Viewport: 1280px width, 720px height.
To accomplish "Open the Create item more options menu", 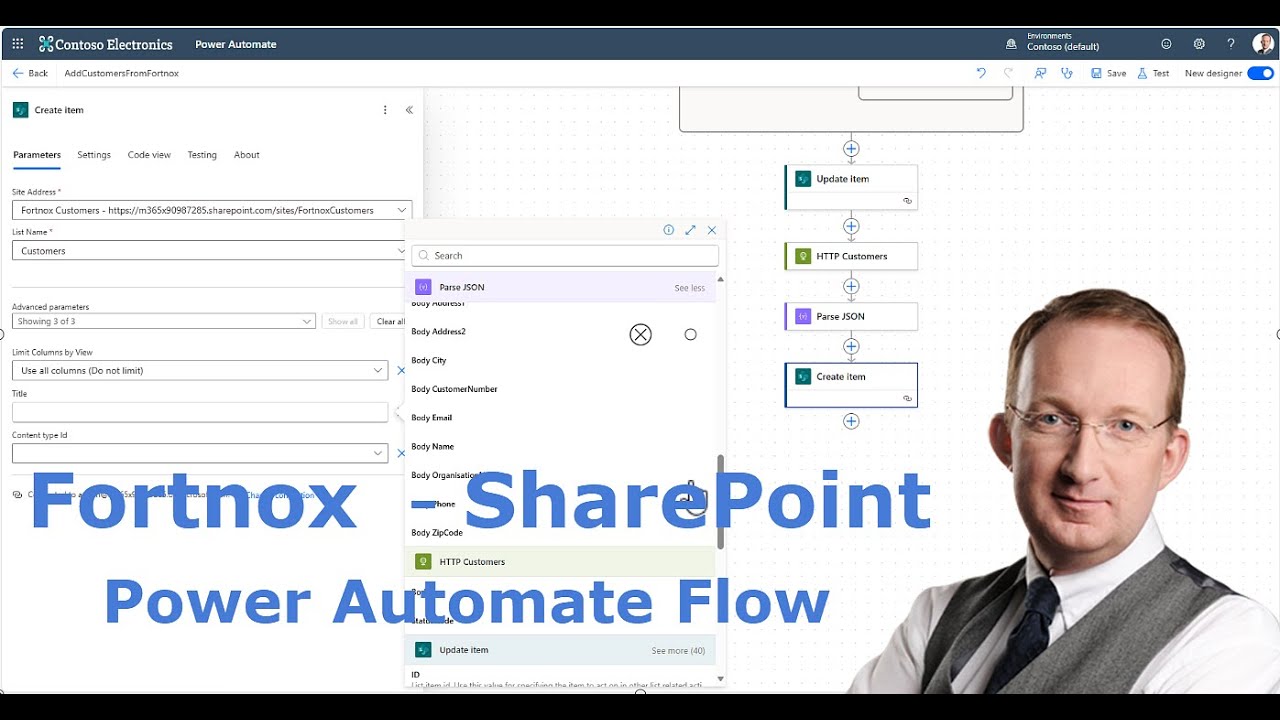I will click(385, 110).
